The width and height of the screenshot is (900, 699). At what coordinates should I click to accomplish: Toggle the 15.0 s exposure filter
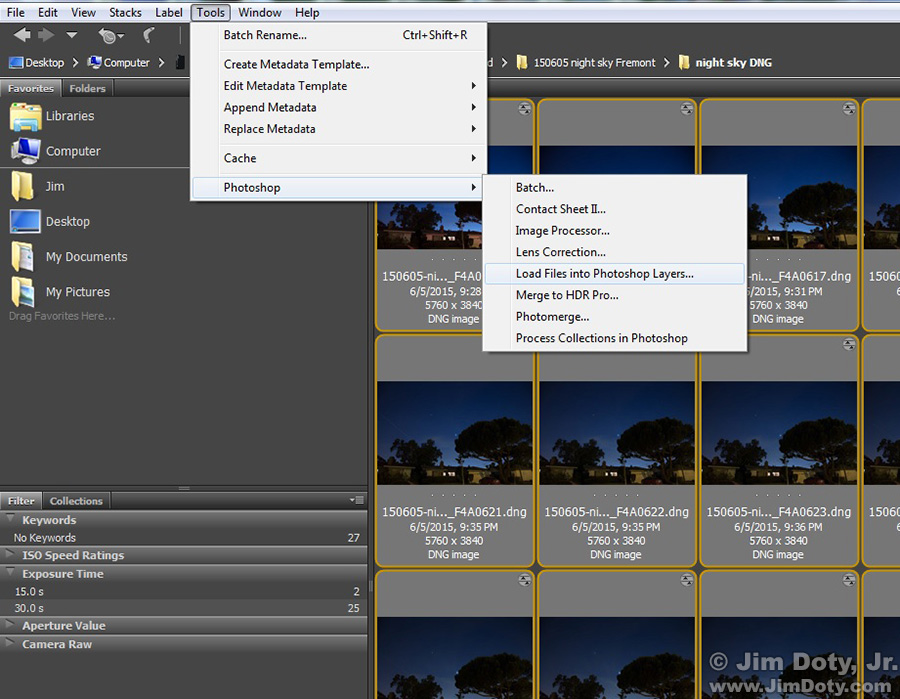click(184, 591)
